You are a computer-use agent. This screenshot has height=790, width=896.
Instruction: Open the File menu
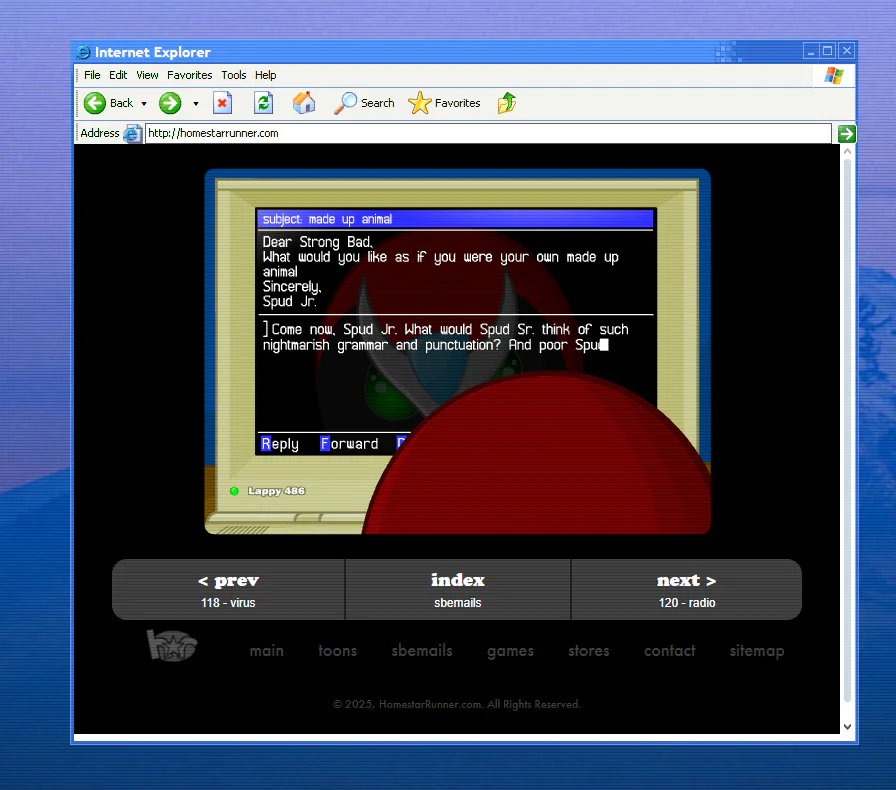pos(92,75)
